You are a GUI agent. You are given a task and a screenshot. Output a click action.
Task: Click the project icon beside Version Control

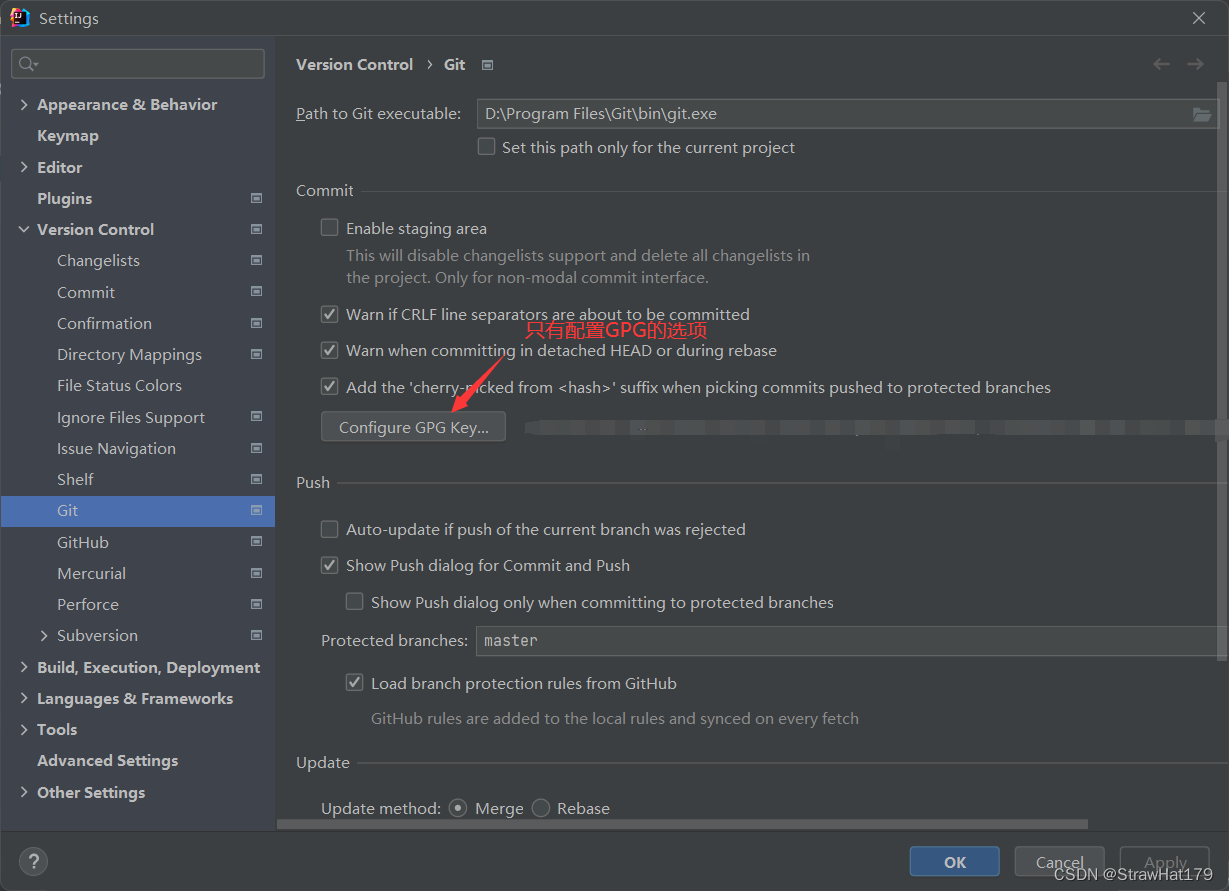tap(256, 229)
